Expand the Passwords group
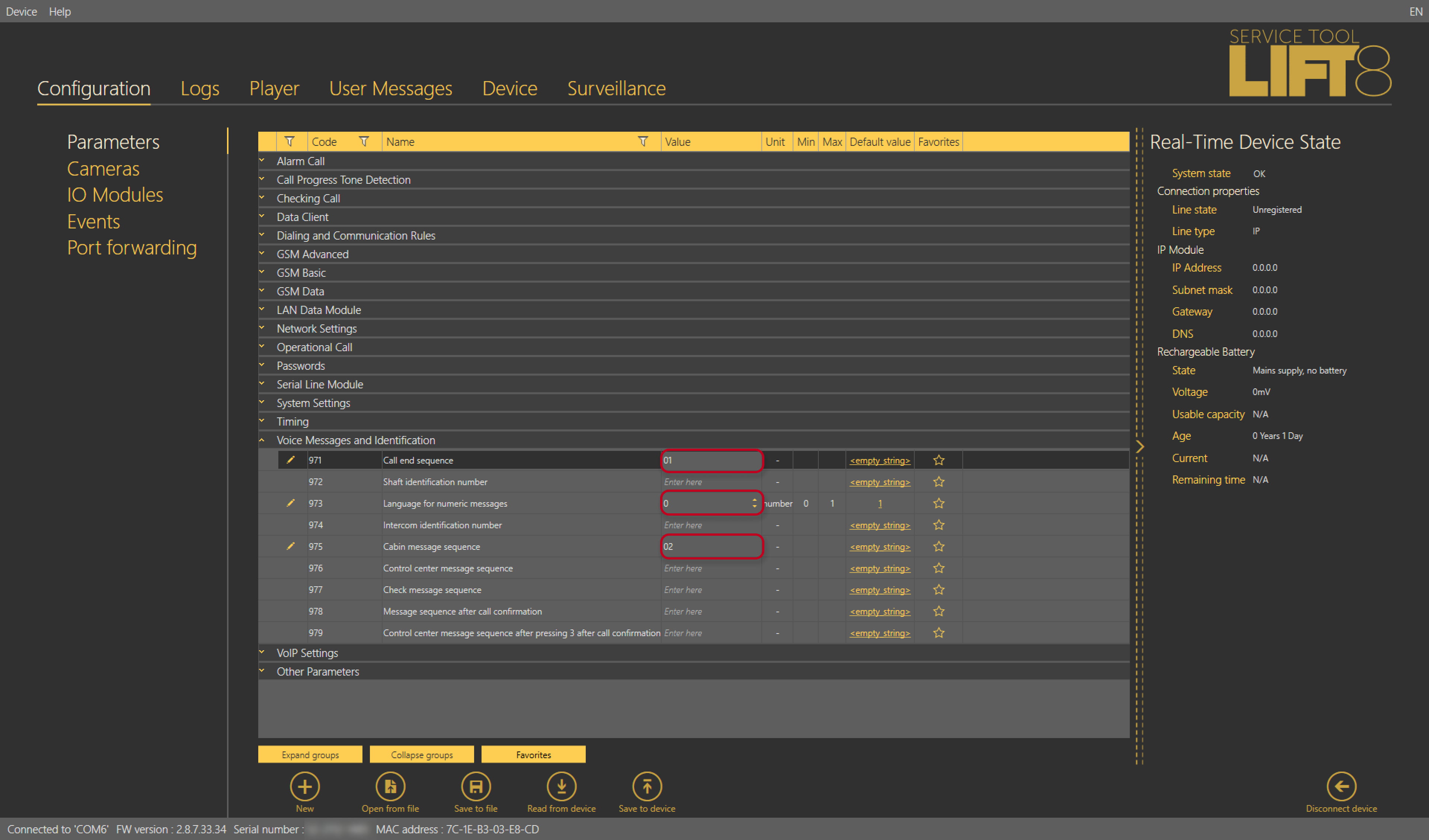The width and height of the screenshot is (1429, 840). click(262, 366)
